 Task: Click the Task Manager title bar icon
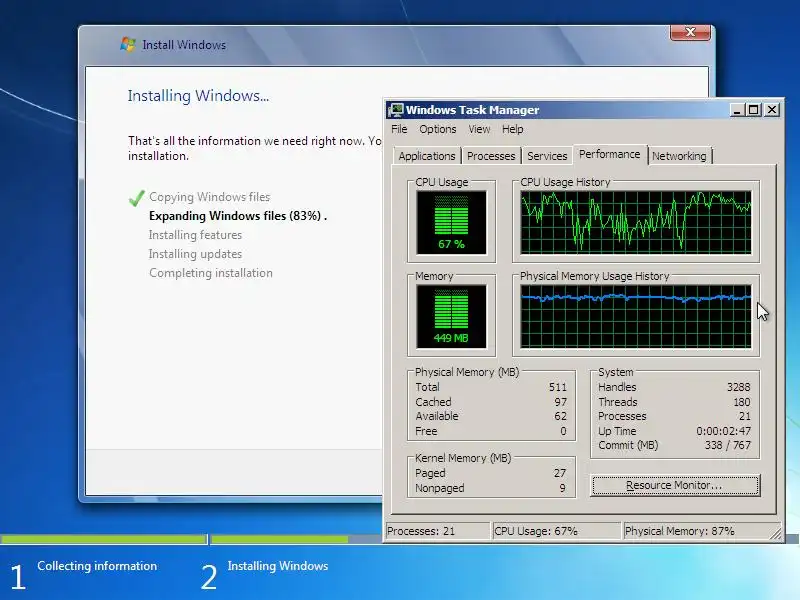[395, 110]
